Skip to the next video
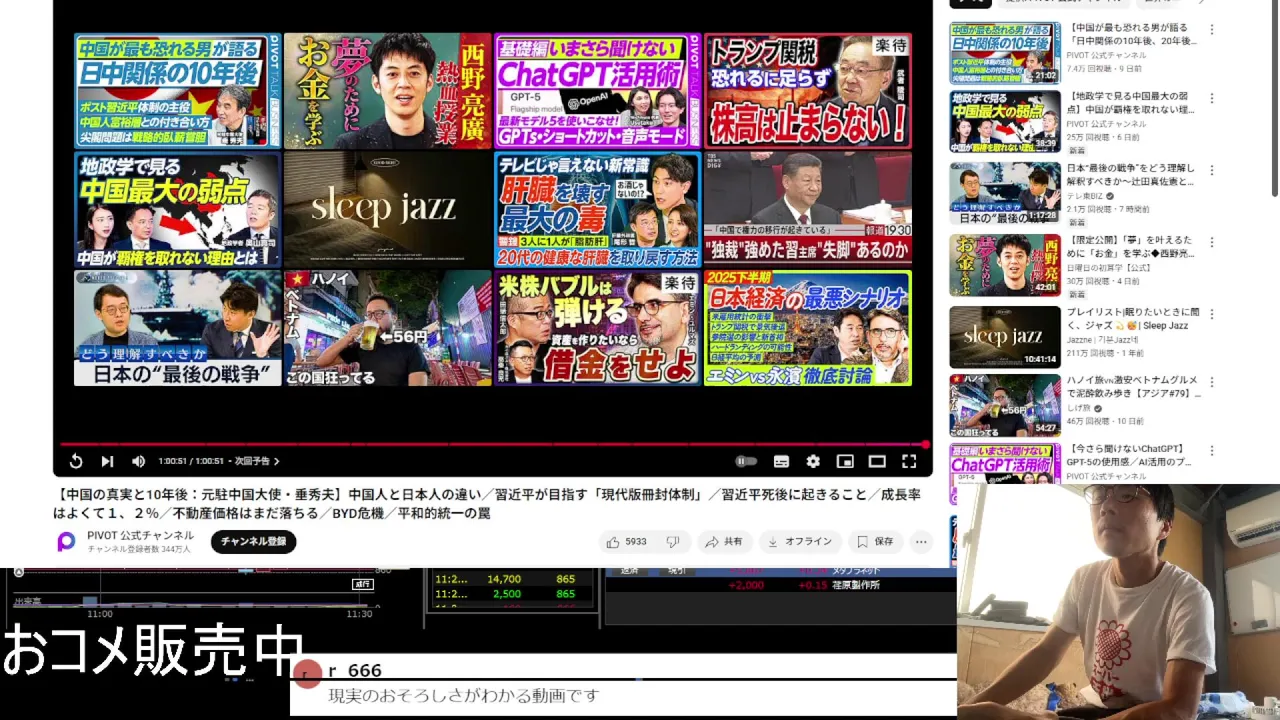Screen dimensions: 1280x720 point(107,461)
